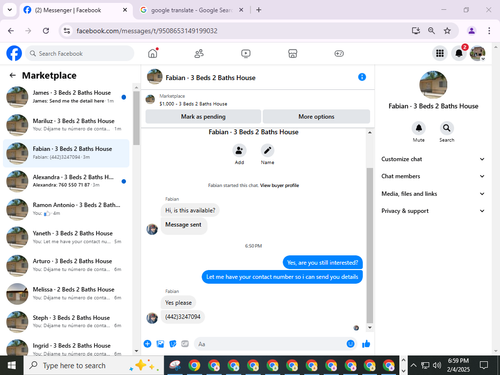Open Alexandra conversation
Viewport: 500px width, 375px height.
pos(66,181)
